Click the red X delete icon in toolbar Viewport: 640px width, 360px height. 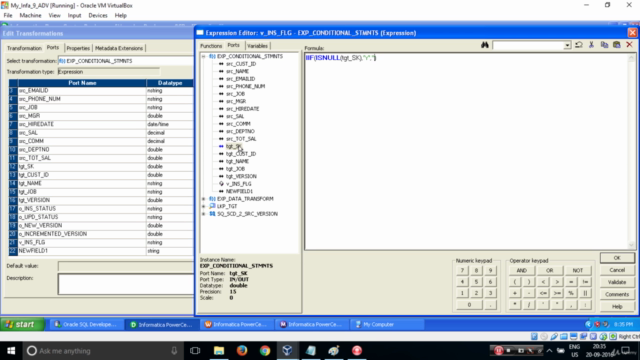coord(629,45)
